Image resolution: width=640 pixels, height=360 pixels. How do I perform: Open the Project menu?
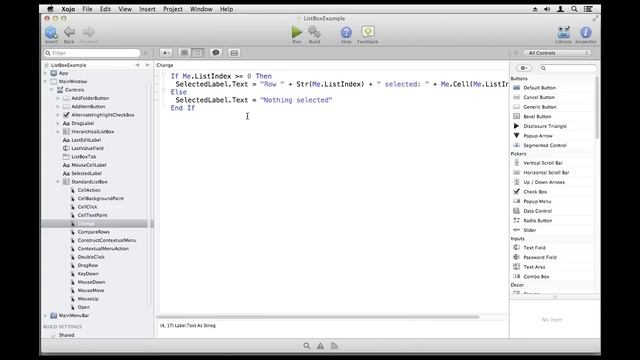pyautogui.click(x=173, y=9)
